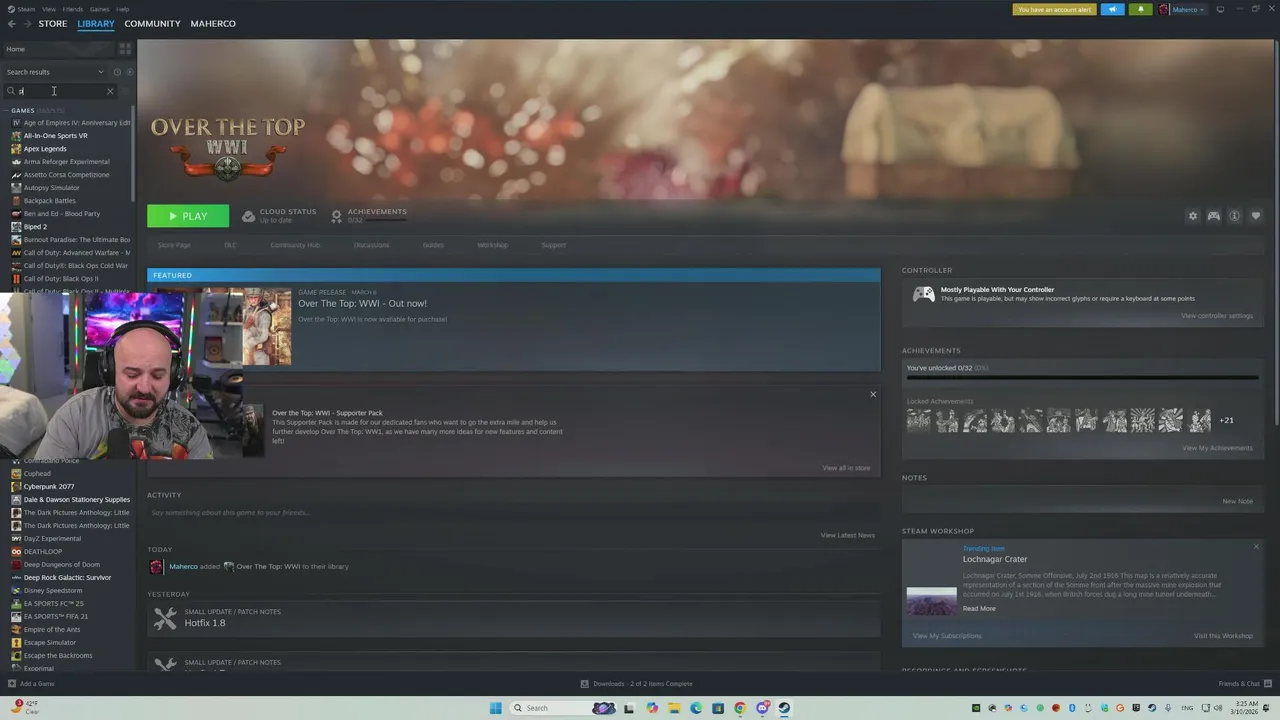The width and height of the screenshot is (1280, 720).
Task: Open the Store Page link
Action: click(174, 245)
